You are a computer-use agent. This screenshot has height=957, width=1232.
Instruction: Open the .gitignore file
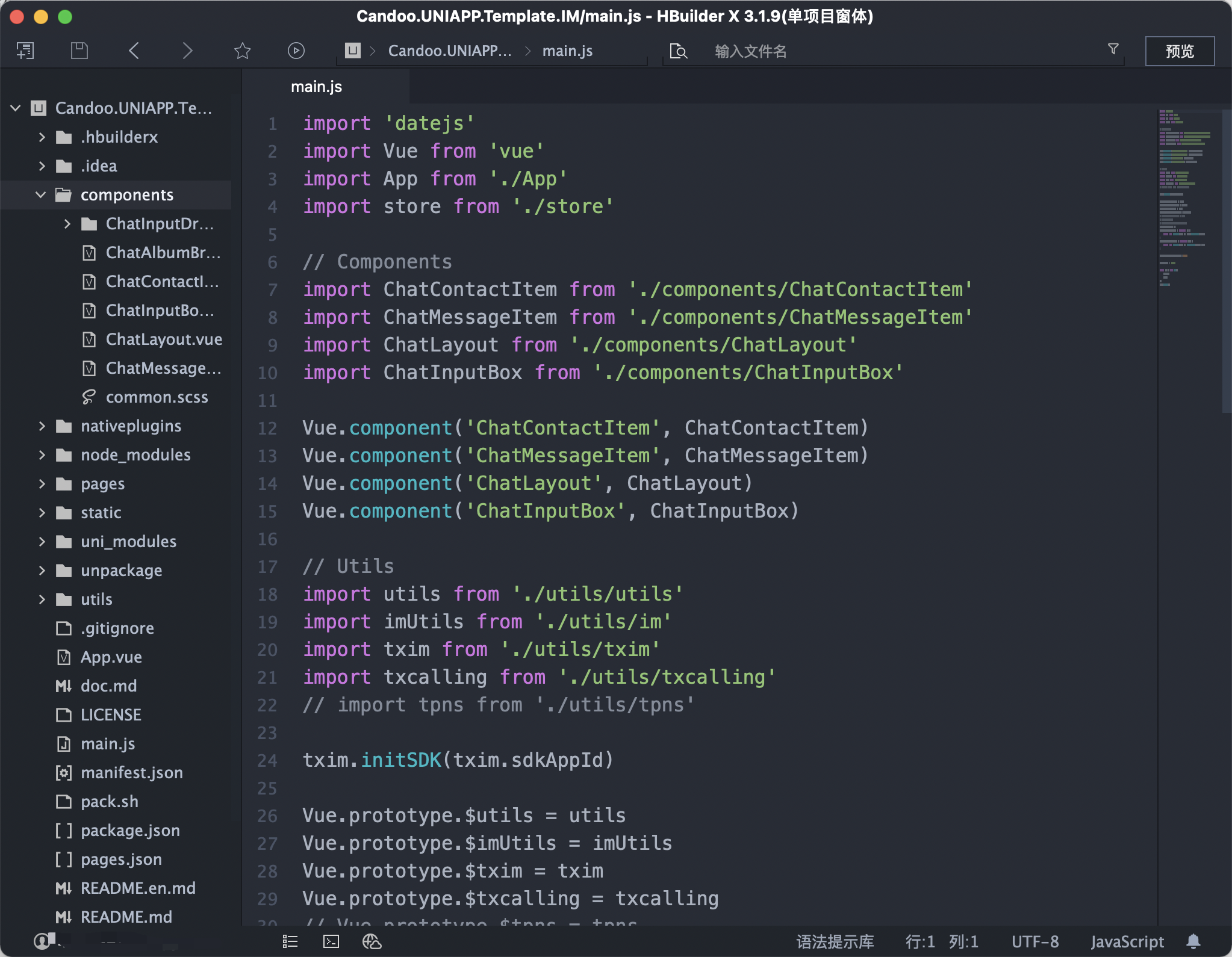[117, 628]
